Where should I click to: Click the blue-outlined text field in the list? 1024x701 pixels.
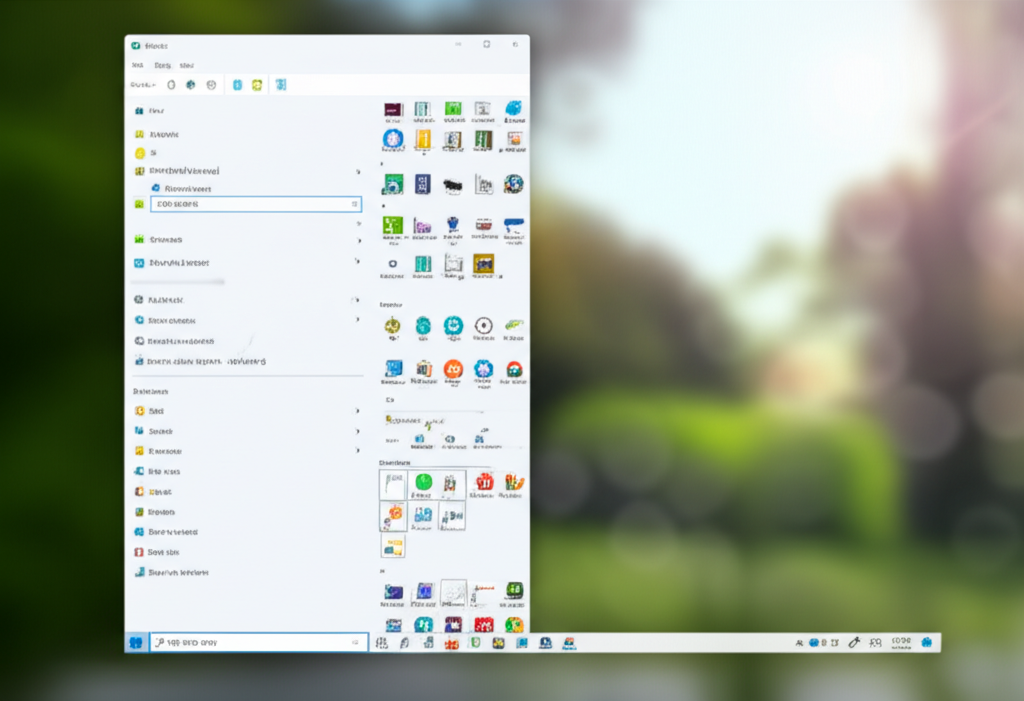point(255,204)
